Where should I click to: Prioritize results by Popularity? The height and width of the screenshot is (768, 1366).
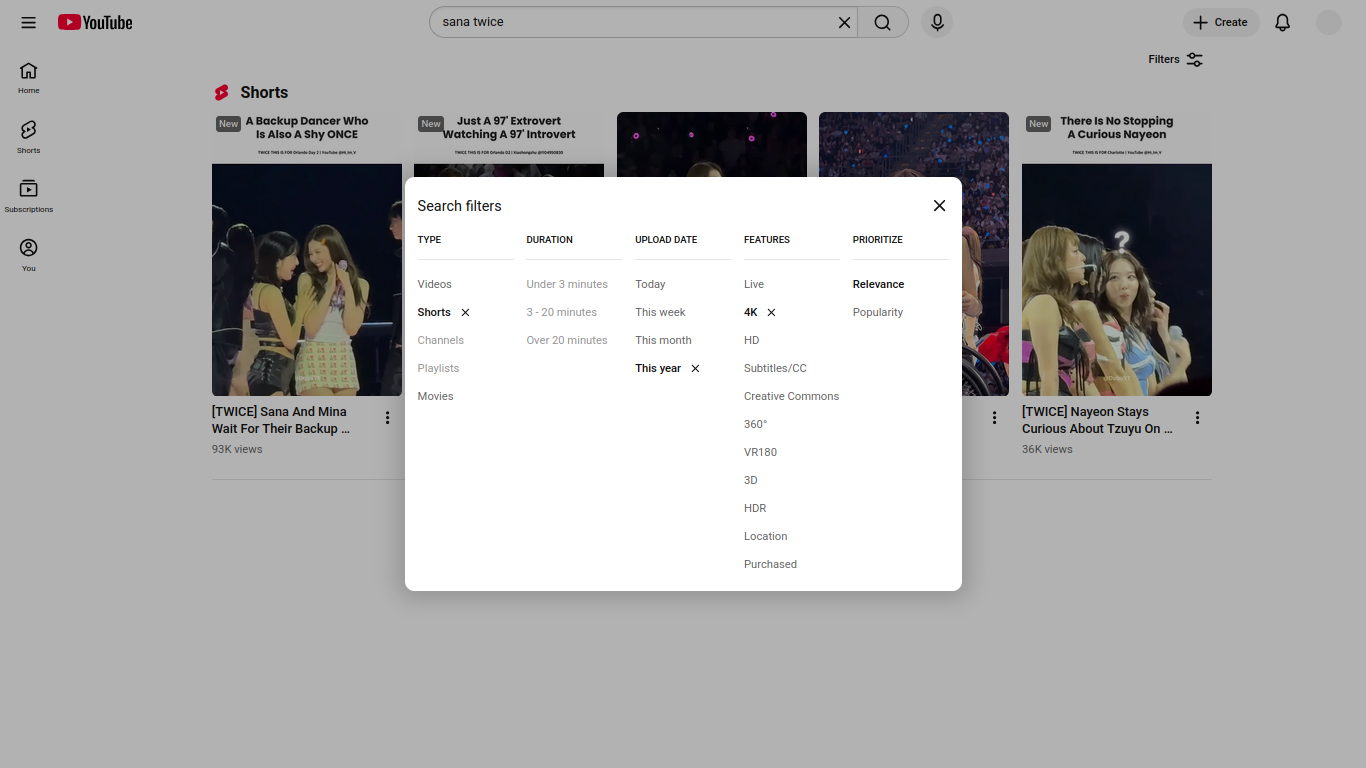click(x=878, y=313)
